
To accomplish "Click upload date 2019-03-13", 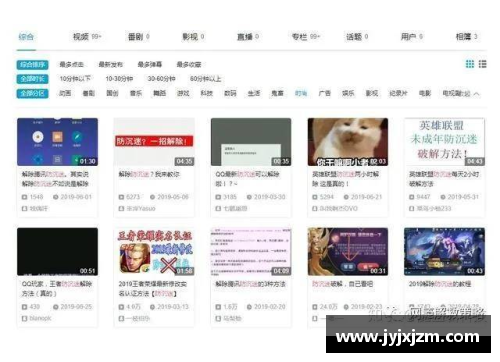I will coord(173,307).
